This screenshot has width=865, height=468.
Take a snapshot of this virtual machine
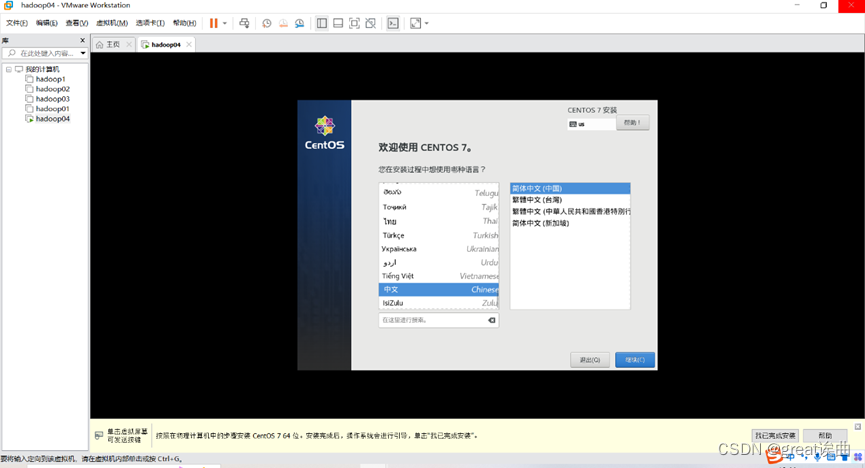266,23
